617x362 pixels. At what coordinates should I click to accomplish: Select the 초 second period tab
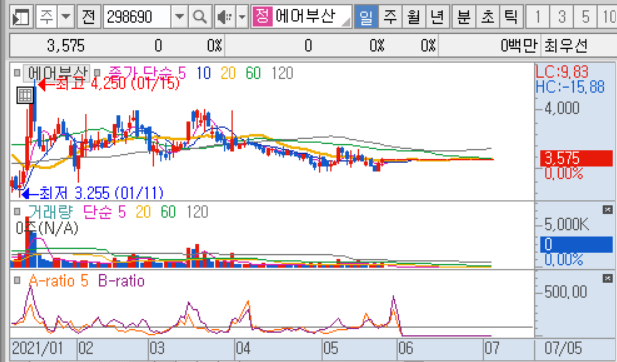tap(488, 17)
